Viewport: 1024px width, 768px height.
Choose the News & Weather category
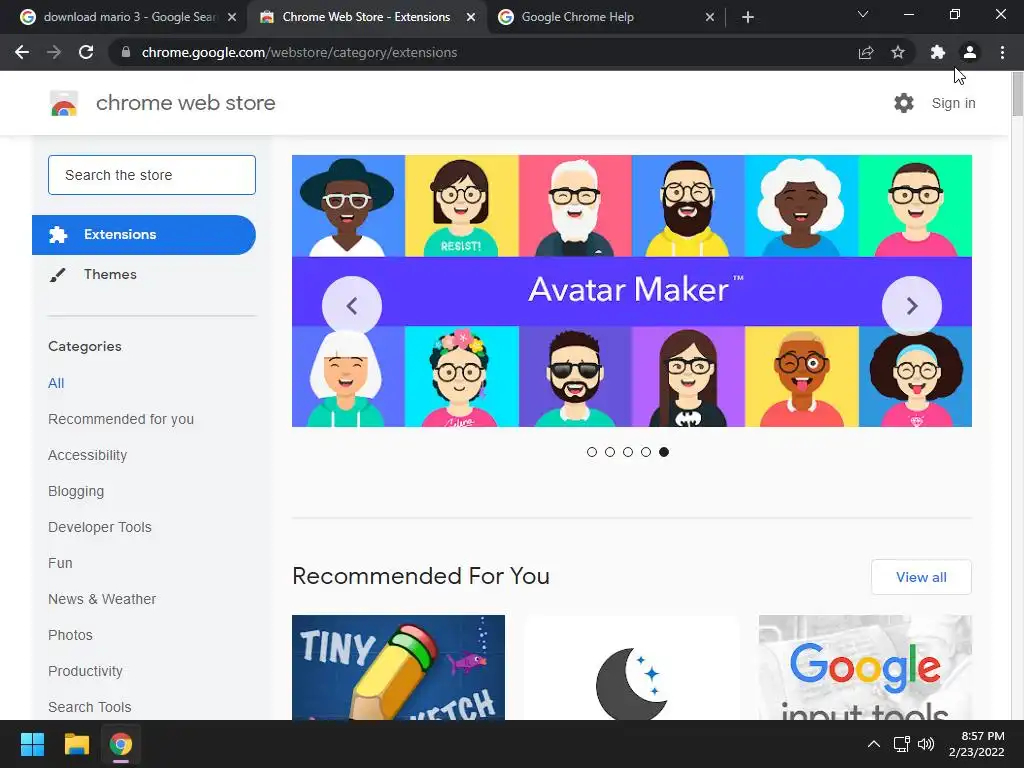click(x=102, y=599)
